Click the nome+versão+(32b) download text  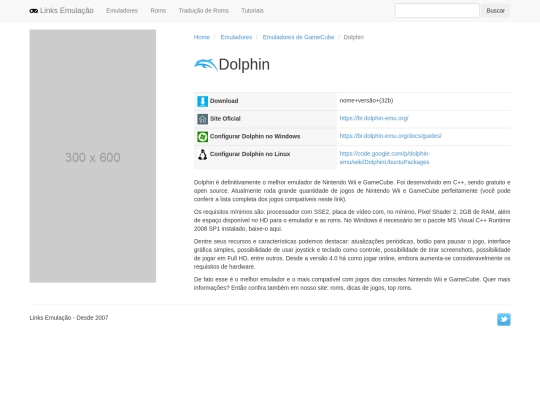point(366,101)
